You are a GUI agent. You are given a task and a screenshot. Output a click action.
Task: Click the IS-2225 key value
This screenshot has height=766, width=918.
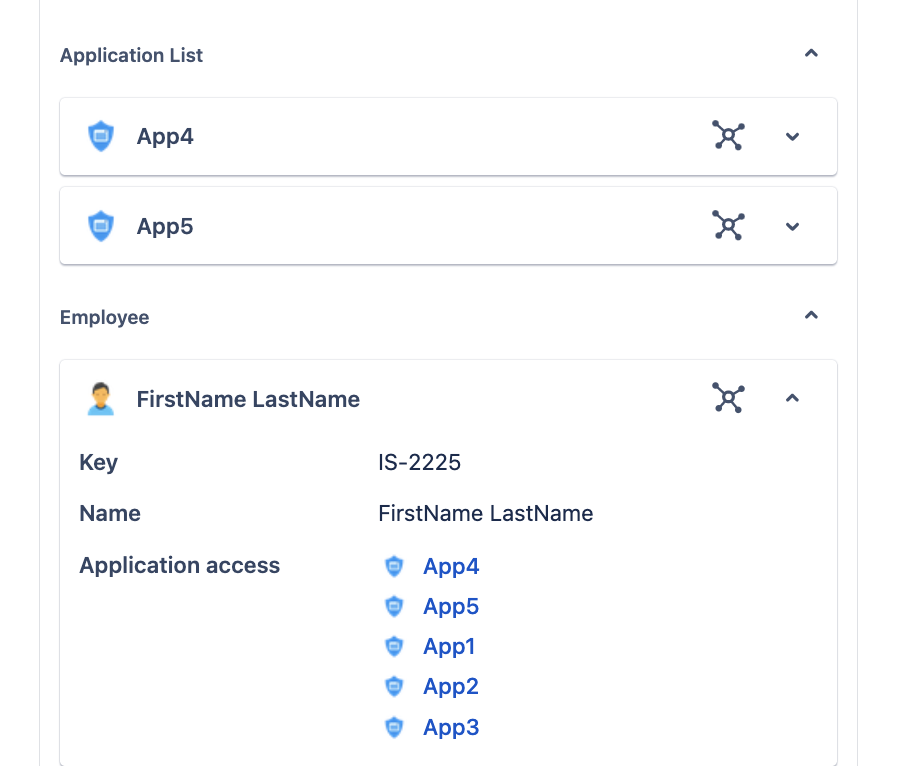(419, 462)
